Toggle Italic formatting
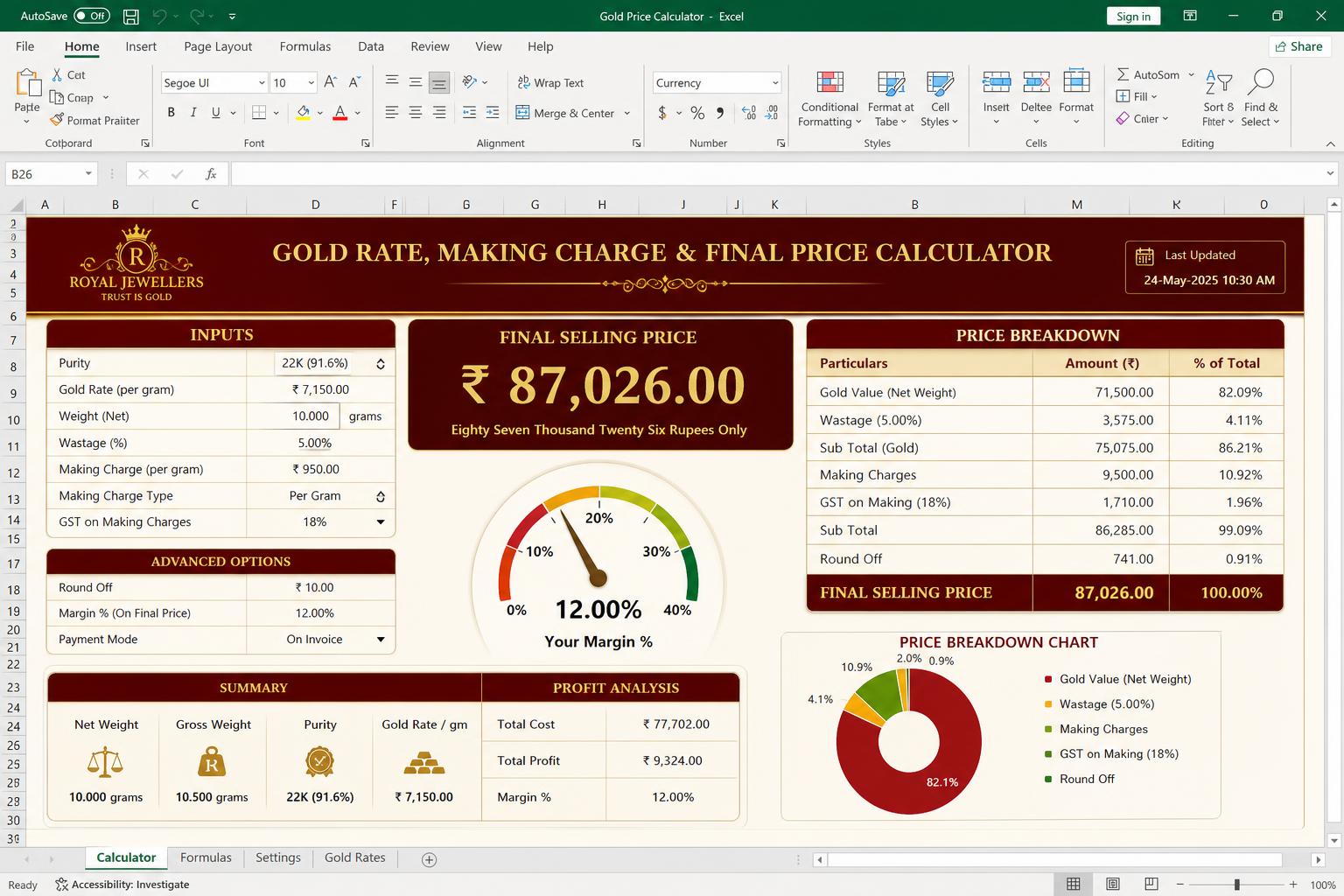 (x=193, y=113)
